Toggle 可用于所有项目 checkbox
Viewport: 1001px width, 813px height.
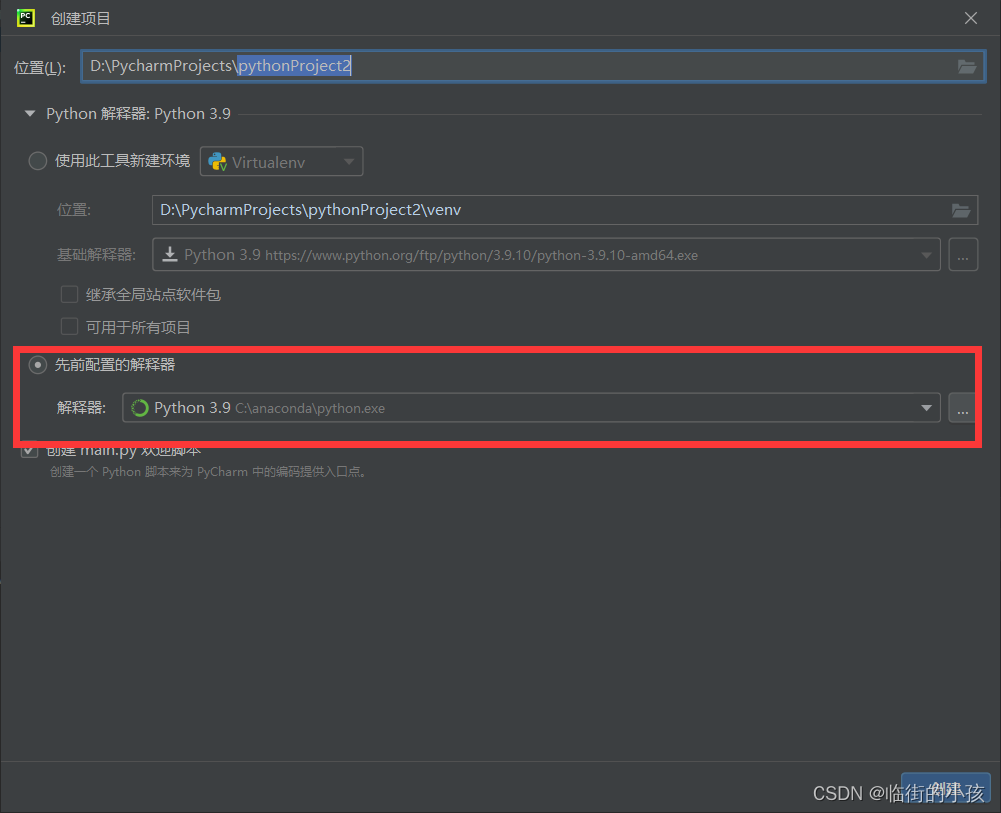coord(69,327)
